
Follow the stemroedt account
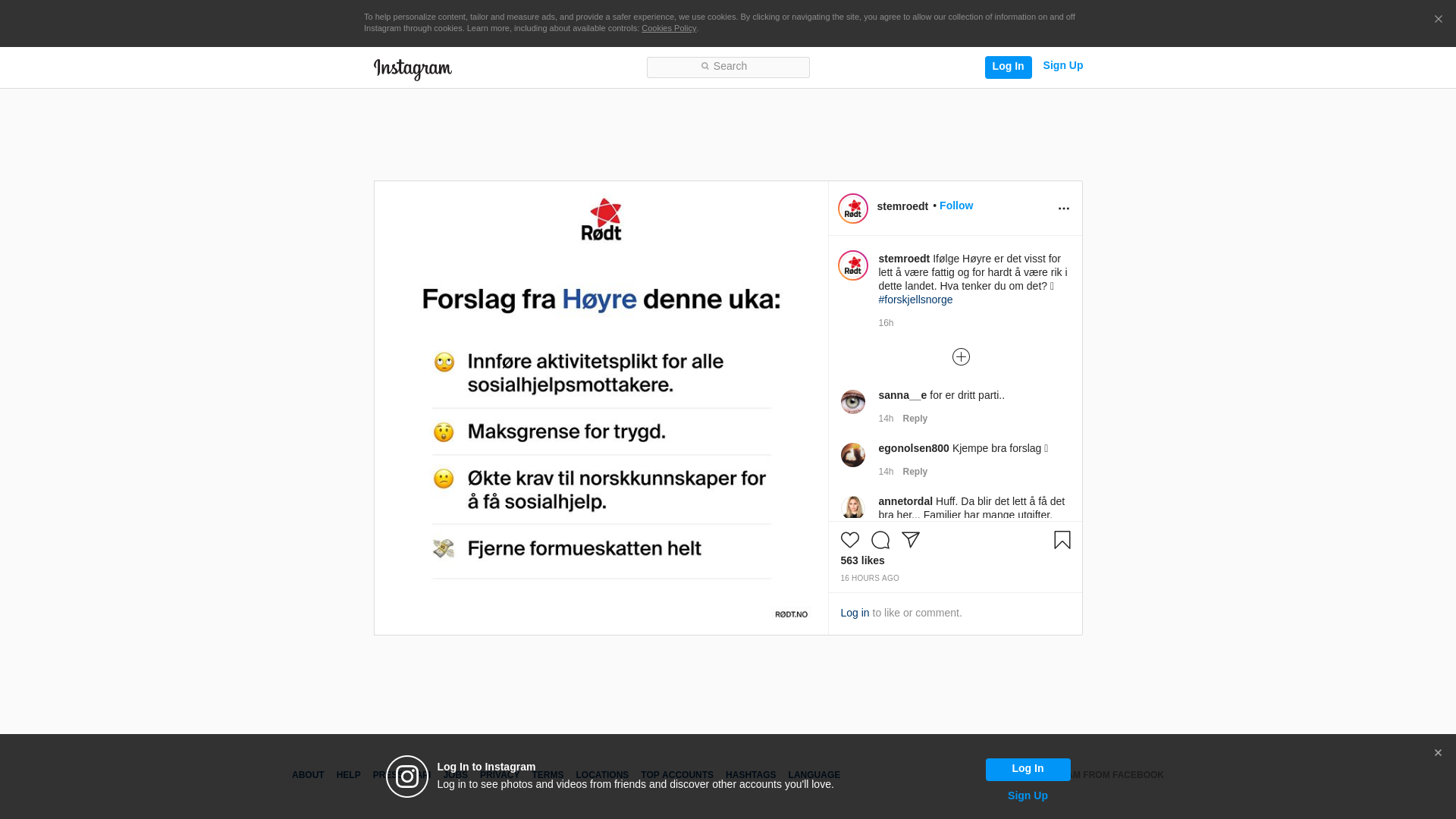[955, 206]
